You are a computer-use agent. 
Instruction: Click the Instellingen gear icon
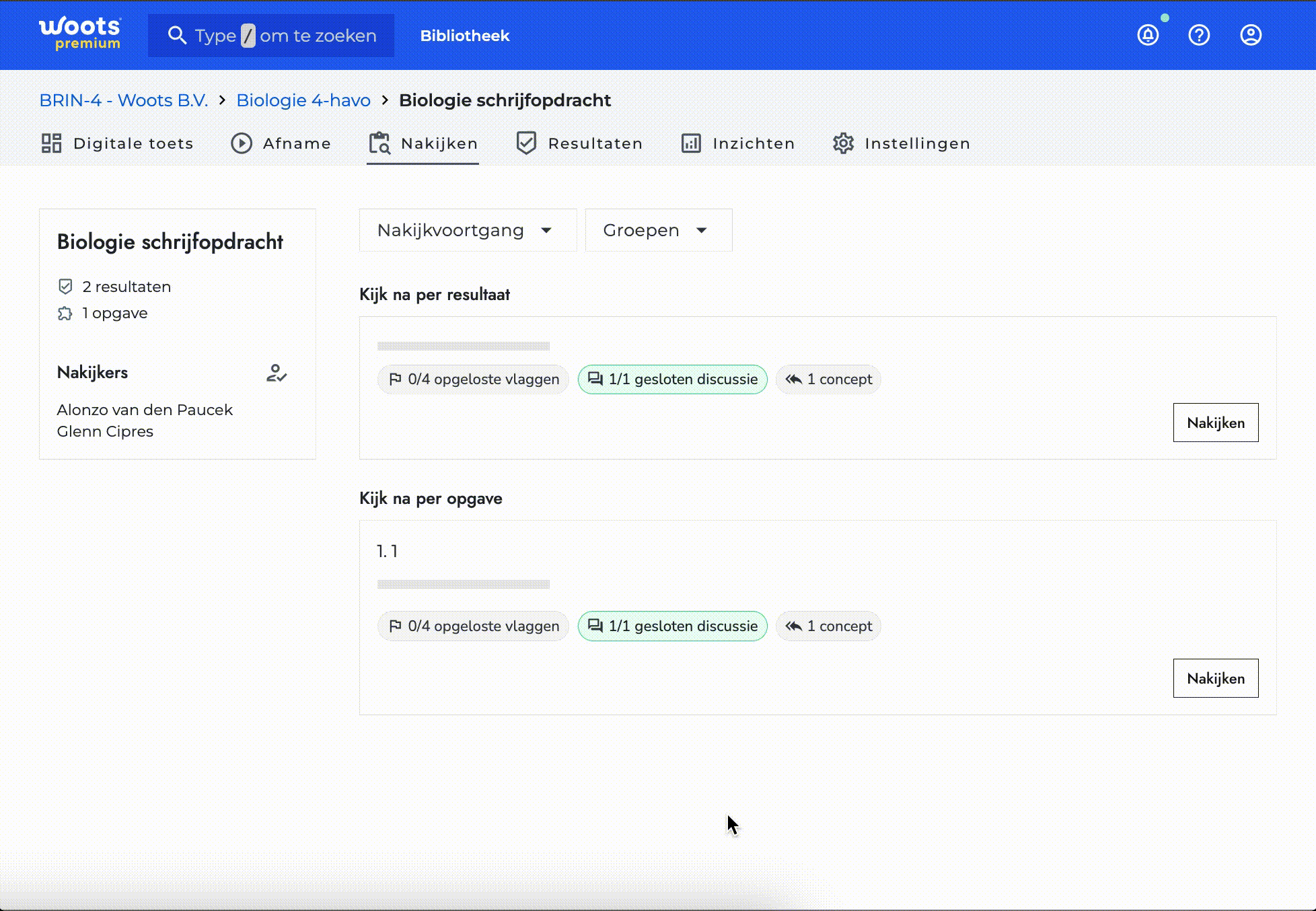tap(843, 143)
